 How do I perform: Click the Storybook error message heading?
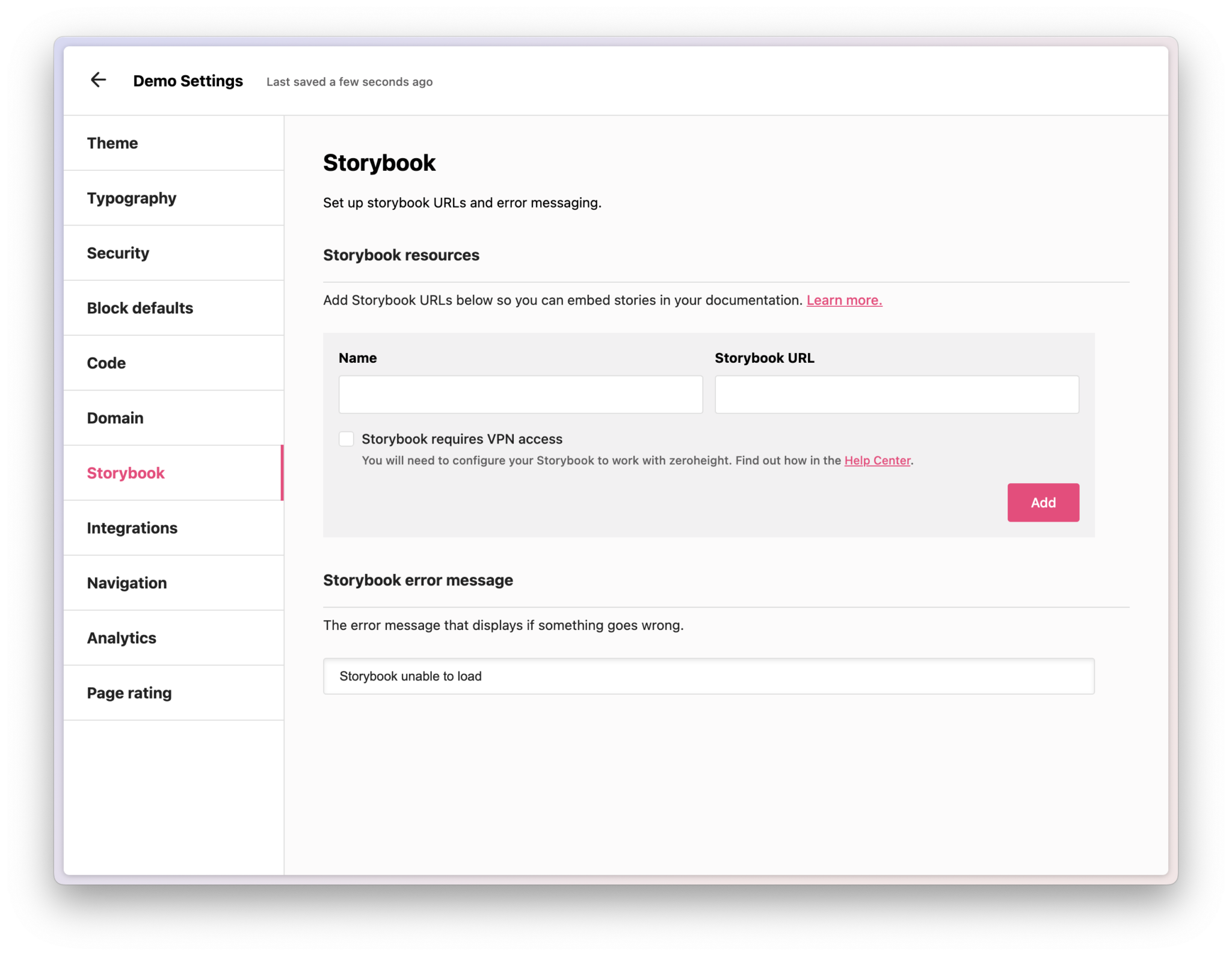[x=418, y=581]
